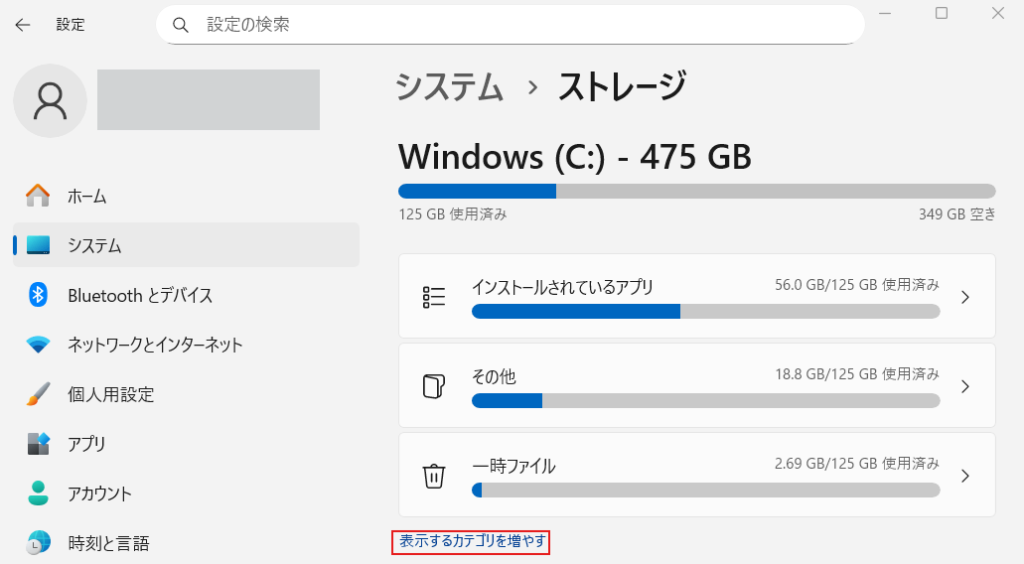Click the paintbrush 個人用設定 icon
The image size is (1024, 564).
pos(38,394)
